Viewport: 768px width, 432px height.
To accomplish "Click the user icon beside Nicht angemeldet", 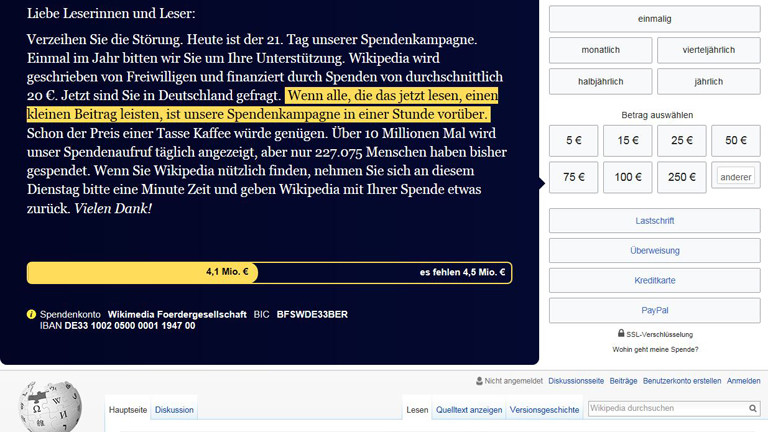I will 479,381.
